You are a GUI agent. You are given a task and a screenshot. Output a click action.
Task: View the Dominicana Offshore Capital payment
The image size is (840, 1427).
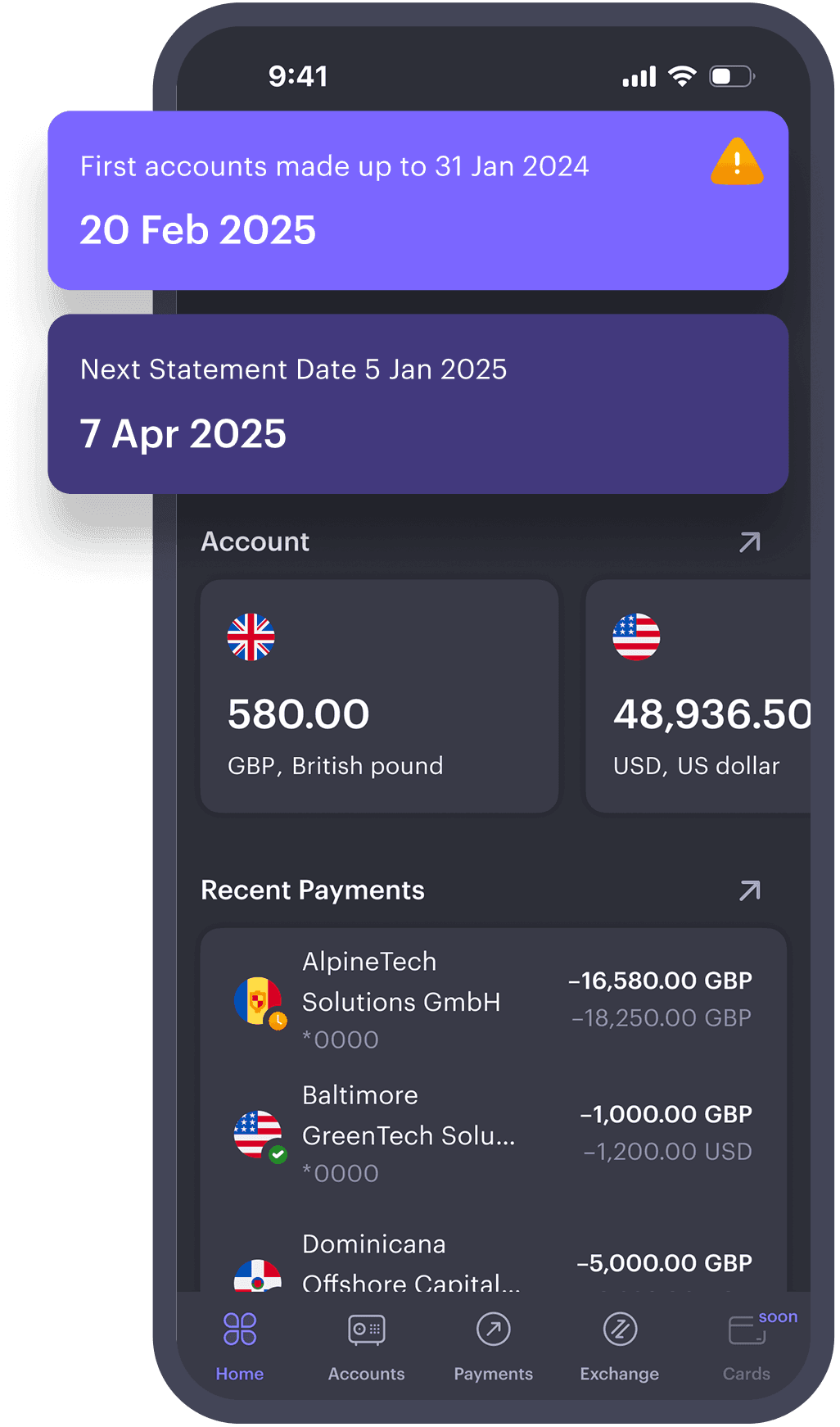point(493,1262)
